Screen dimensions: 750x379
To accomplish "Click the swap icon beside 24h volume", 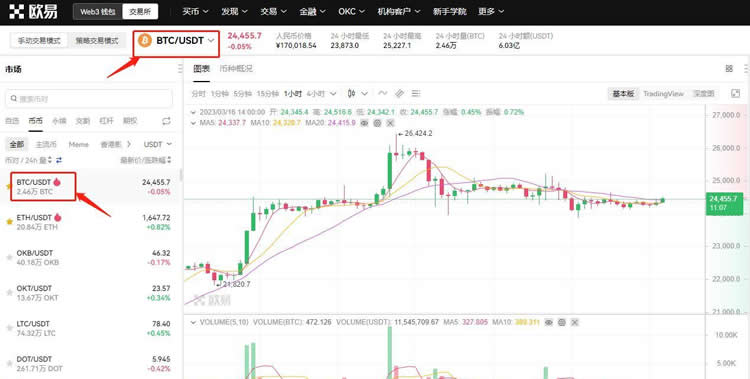I will pyautogui.click(x=59, y=160).
